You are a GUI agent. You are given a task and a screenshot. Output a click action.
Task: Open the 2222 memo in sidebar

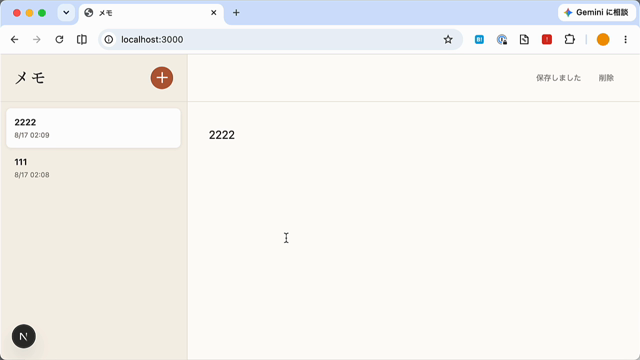pyautogui.click(x=93, y=128)
